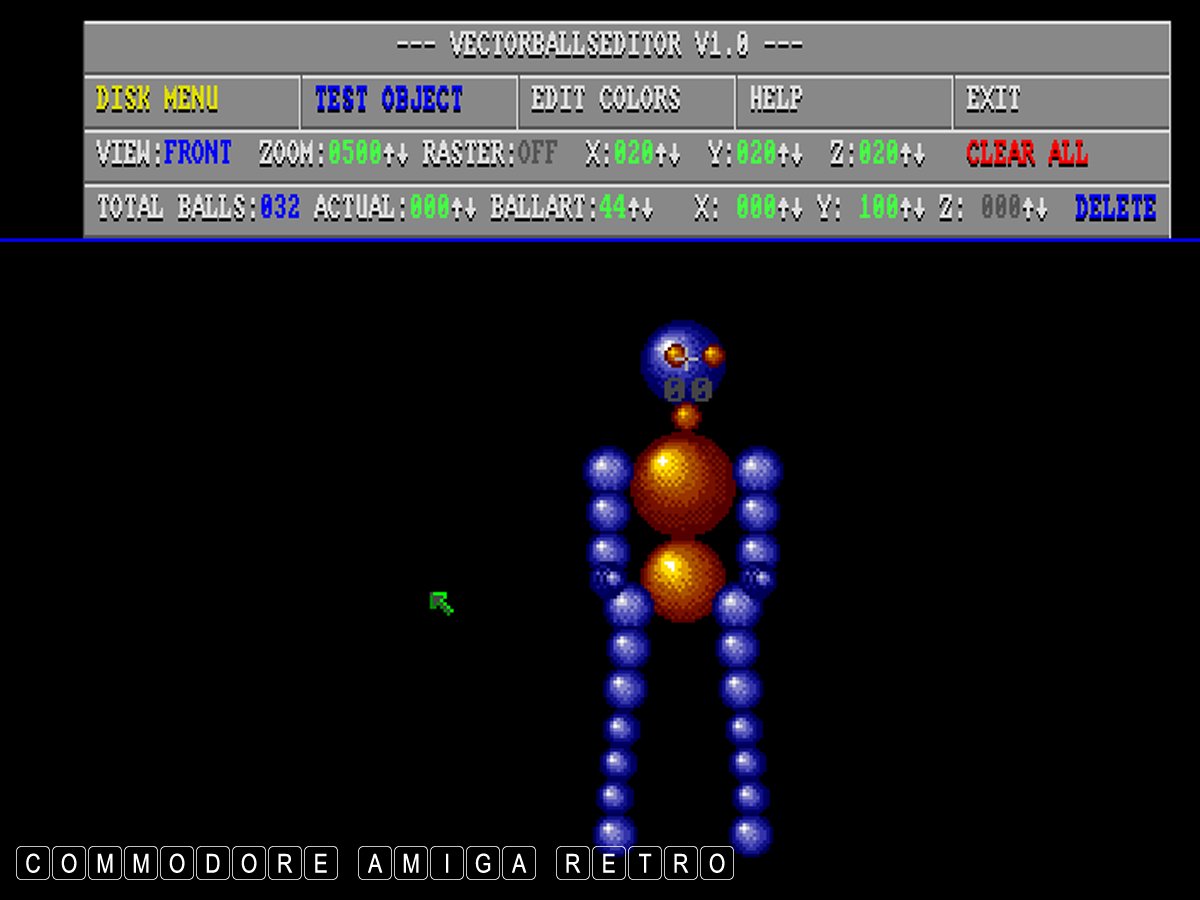The image size is (1200, 900).
Task: Decrease BALLART type with down arrow
Action: click(x=647, y=209)
